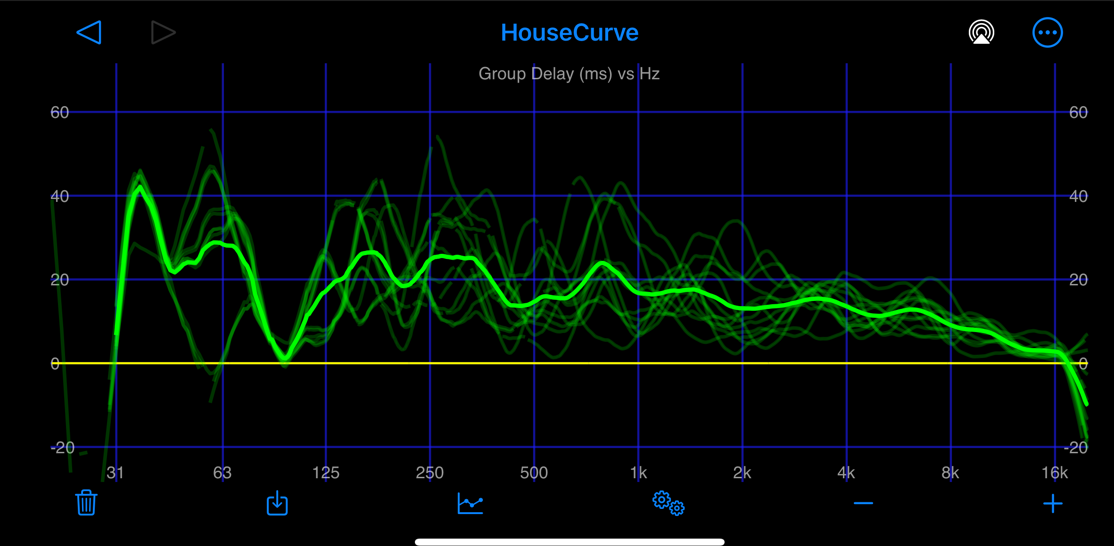Open settings with the gears icon

(669, 503)
